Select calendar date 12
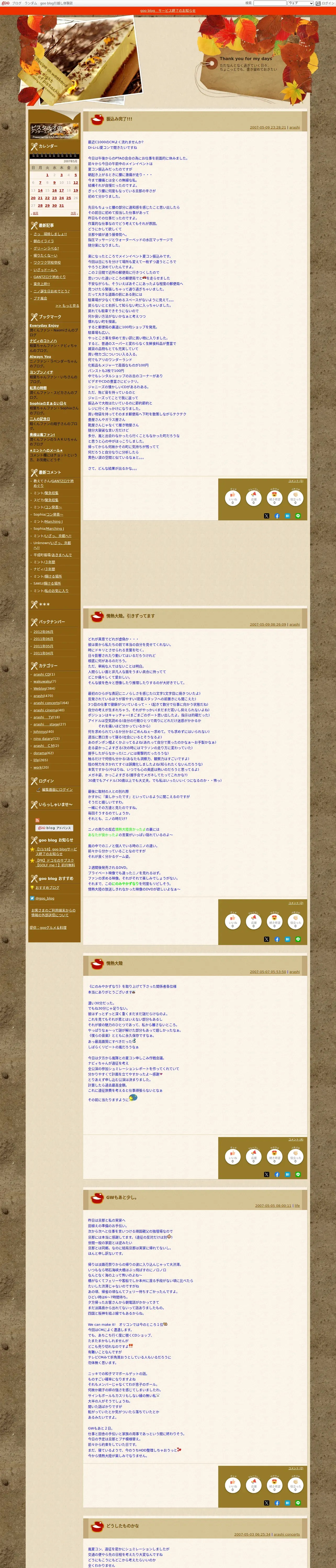The height and width of the screenshot is (1568, 336). (76, 183)
